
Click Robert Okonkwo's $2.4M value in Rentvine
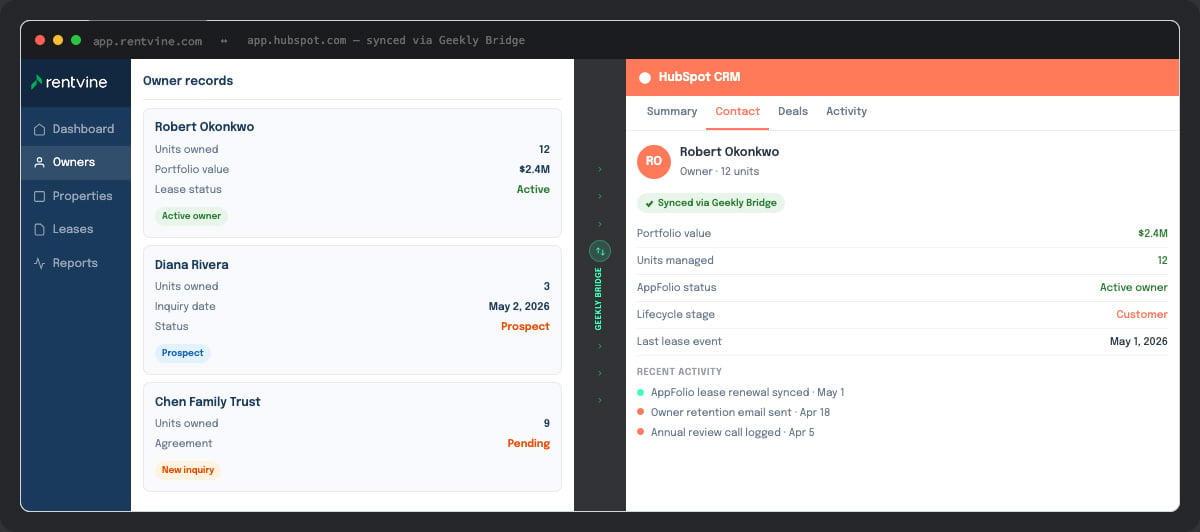point(534,169)
